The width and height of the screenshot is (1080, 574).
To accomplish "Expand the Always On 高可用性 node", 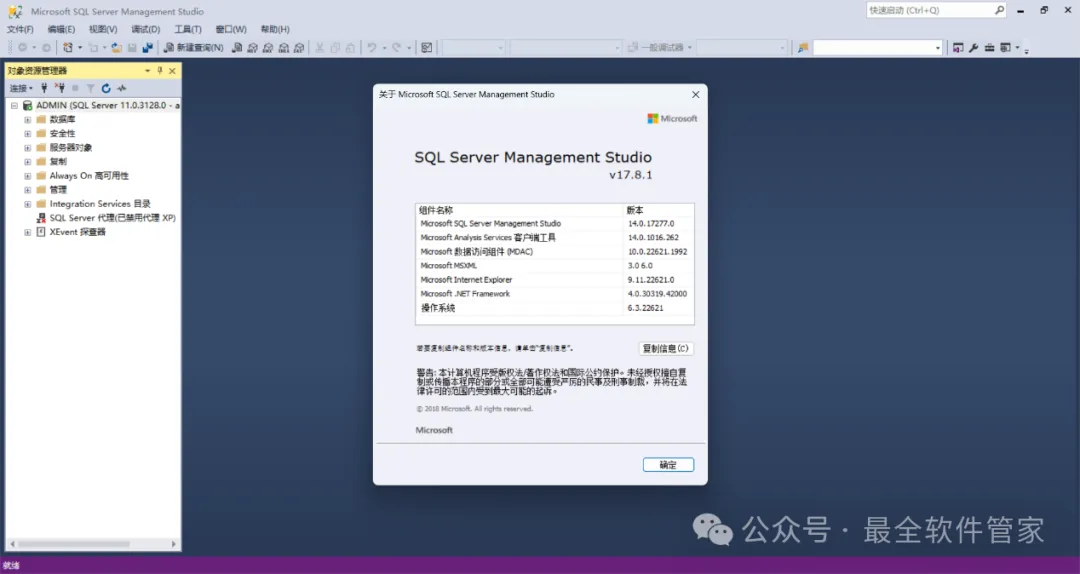I will (x=28, y=176).
